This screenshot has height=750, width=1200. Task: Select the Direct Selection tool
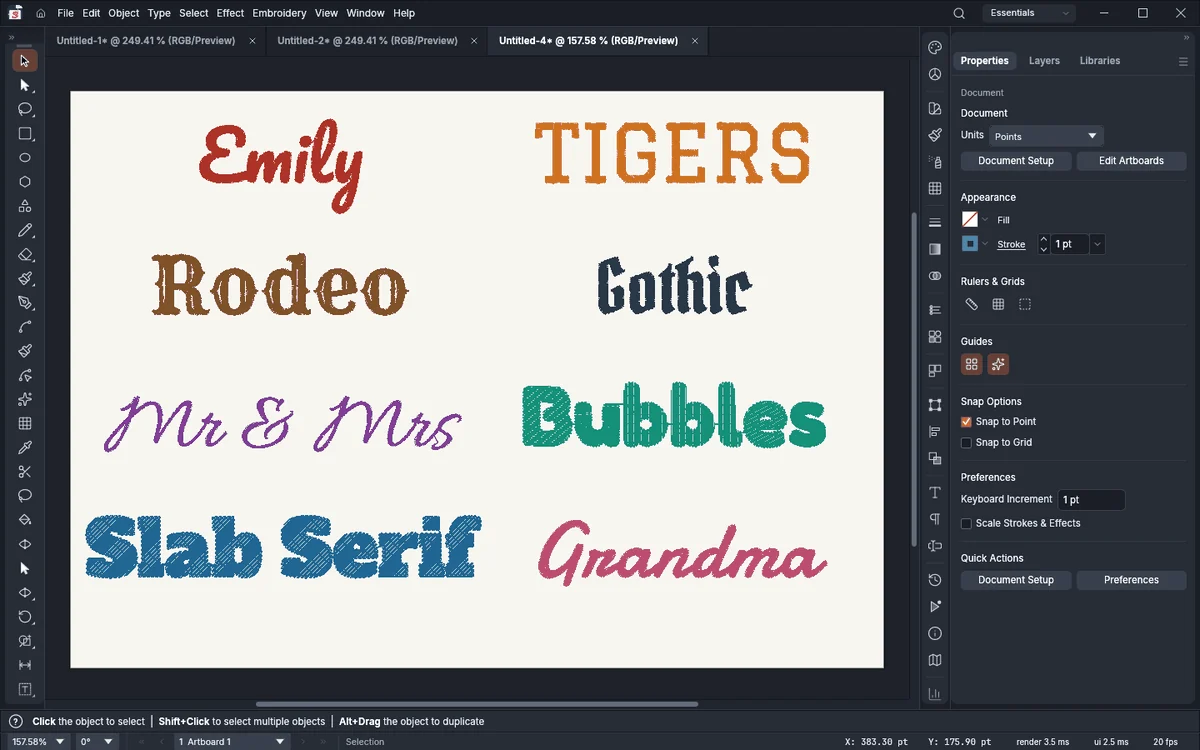click(25, 85)
